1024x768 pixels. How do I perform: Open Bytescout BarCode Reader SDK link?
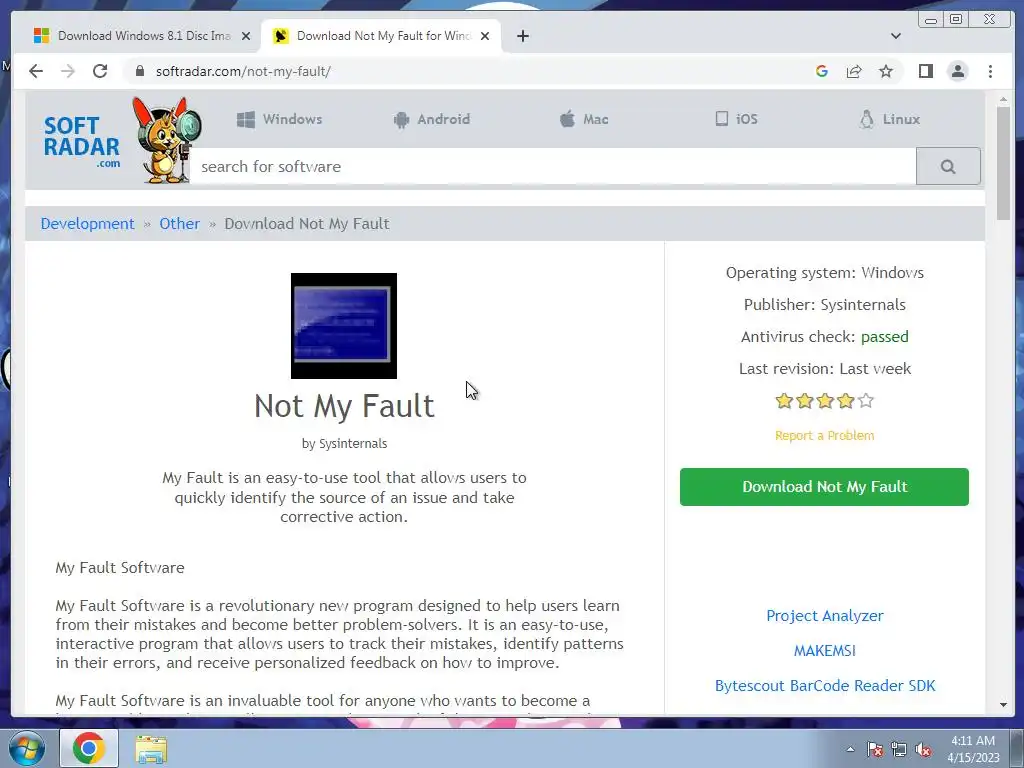tap(825, 686)
